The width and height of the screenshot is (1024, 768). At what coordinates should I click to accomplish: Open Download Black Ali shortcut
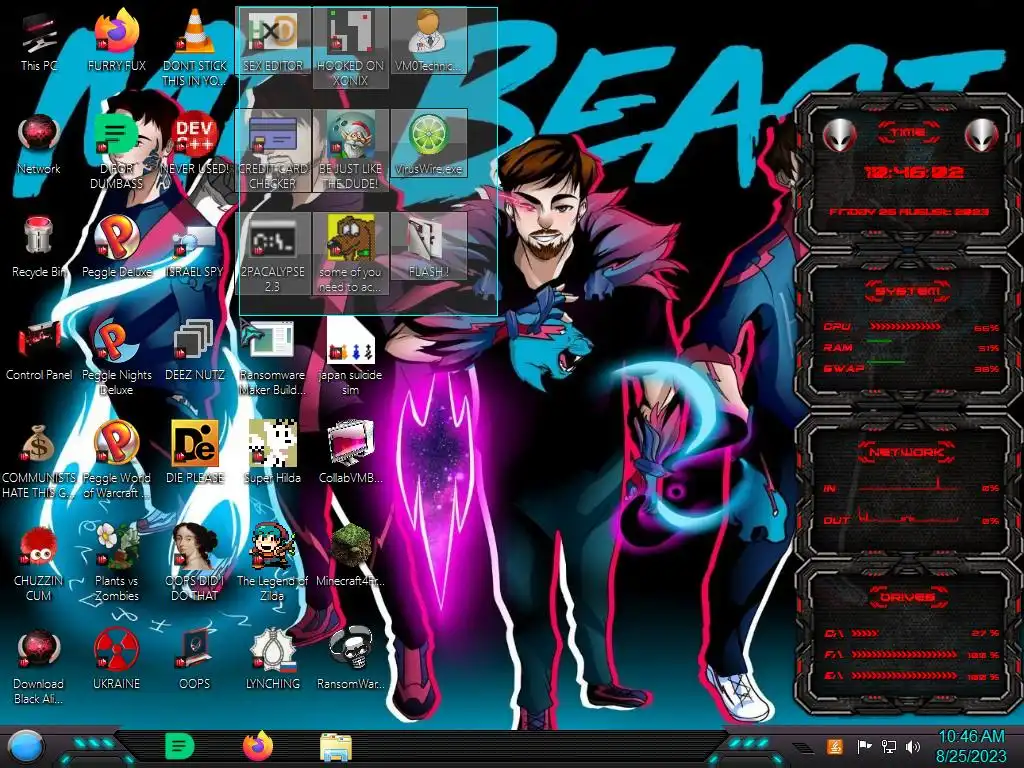pos(39,667)
